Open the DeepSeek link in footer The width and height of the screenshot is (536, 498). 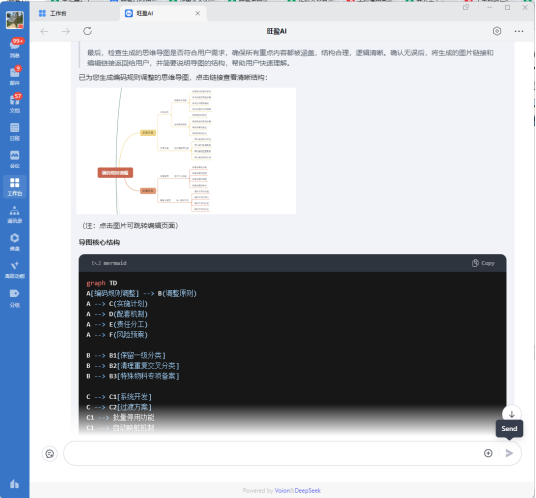point(308,490)
